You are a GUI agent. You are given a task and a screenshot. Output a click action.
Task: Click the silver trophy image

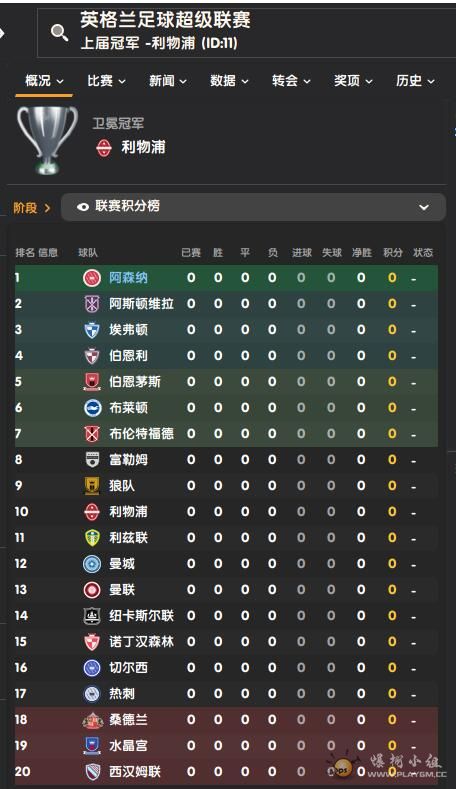pyautogui.click(x=47, y=138)
